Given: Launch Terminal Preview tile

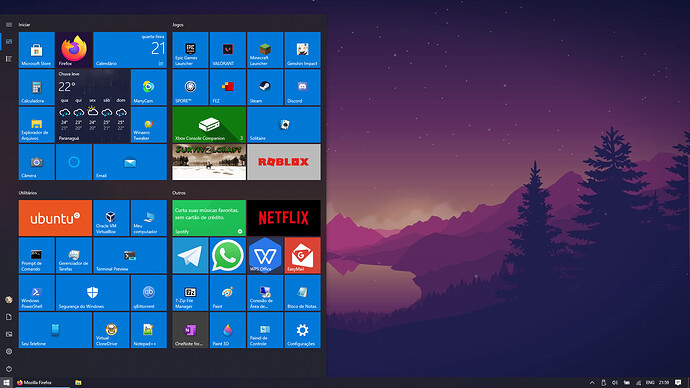Looking at the screenshot, I should coord(130,255).
